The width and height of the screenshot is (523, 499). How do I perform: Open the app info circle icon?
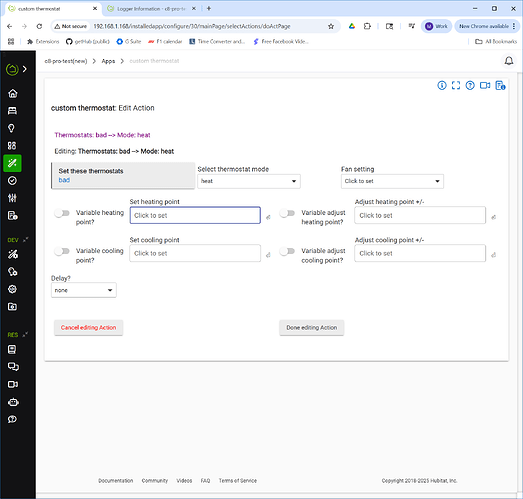(x=442, y=86)
